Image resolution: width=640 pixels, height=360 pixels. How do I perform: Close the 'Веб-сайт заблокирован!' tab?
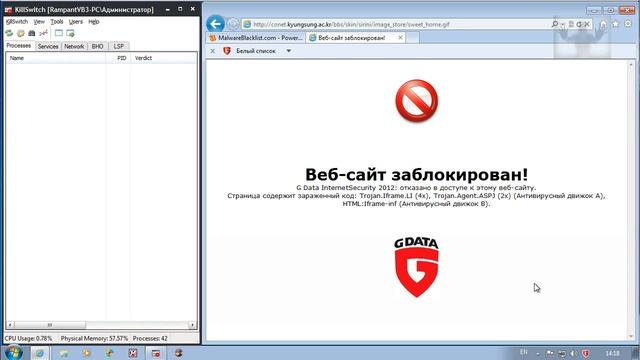point(400,38)
